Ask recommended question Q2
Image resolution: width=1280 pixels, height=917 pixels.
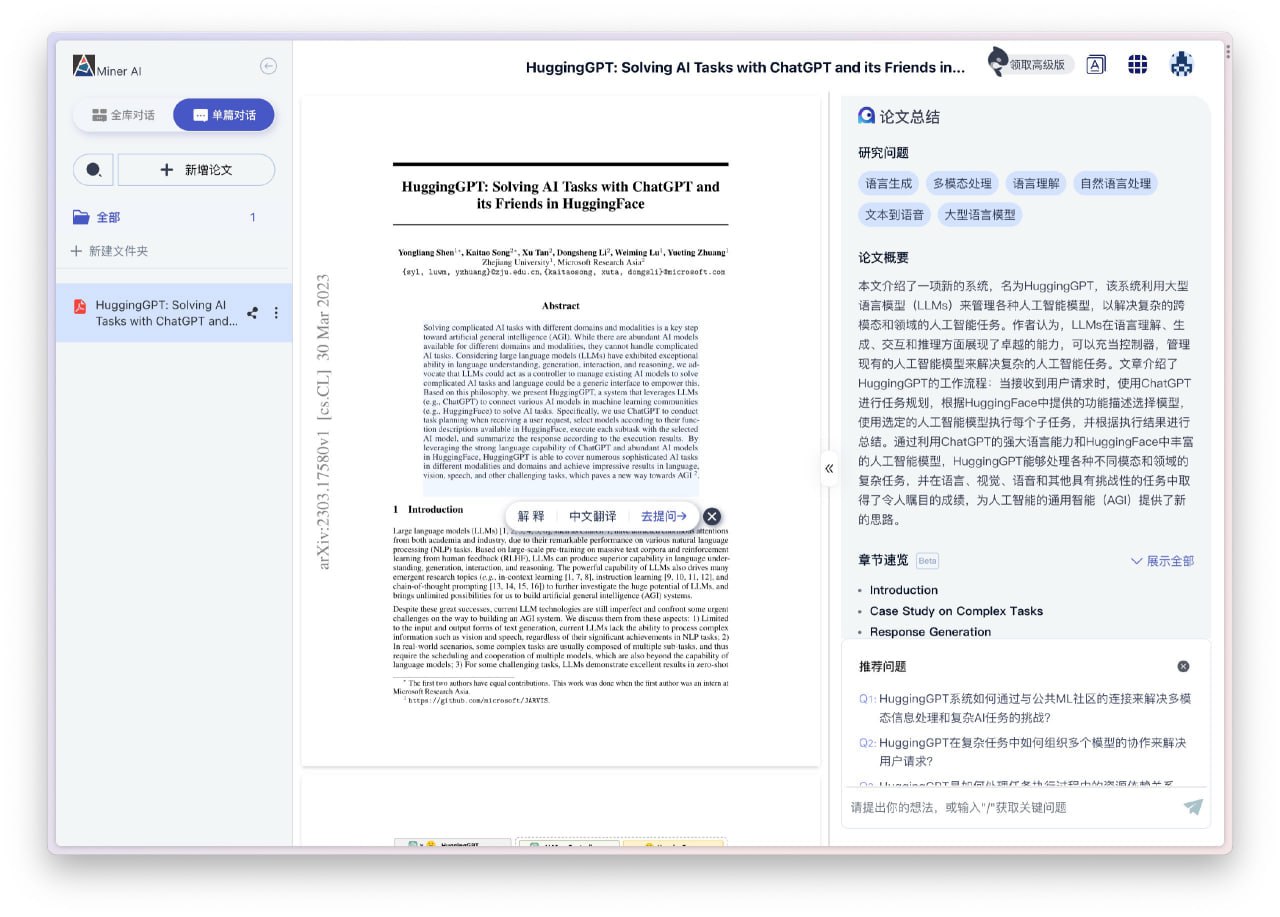[x=1025, y=752]
